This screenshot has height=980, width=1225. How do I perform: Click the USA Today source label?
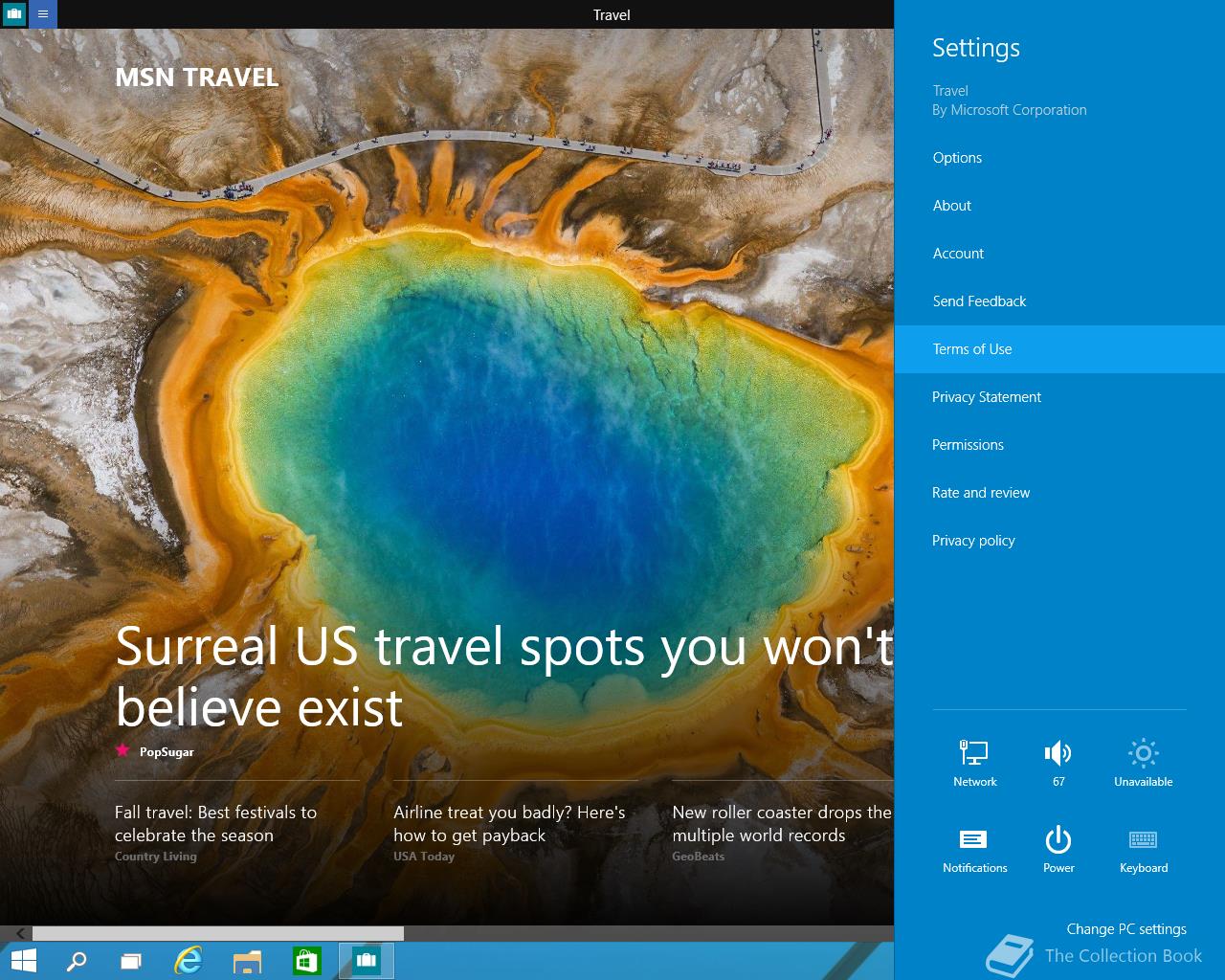tap(424, 857)
